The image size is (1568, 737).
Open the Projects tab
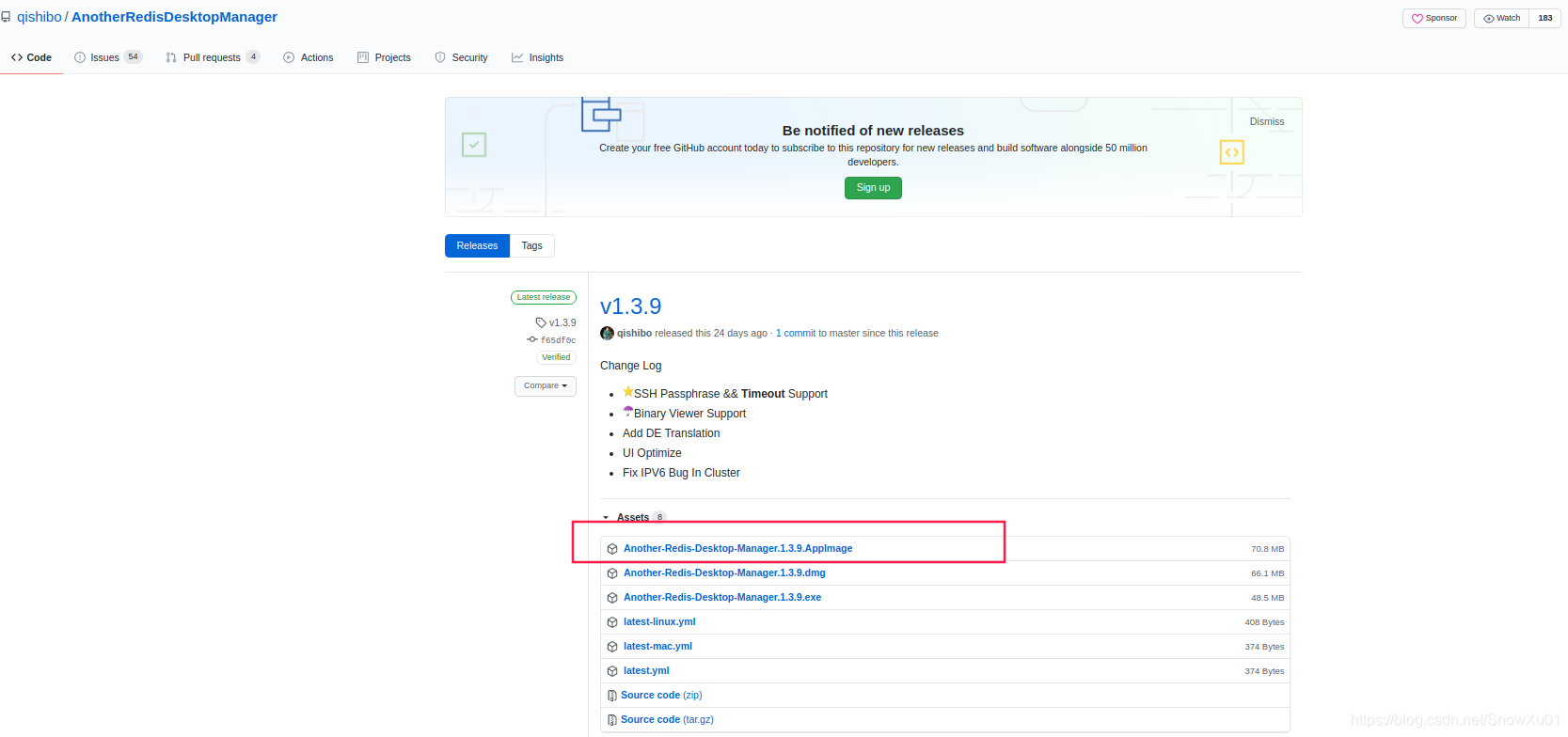[384, 57]
